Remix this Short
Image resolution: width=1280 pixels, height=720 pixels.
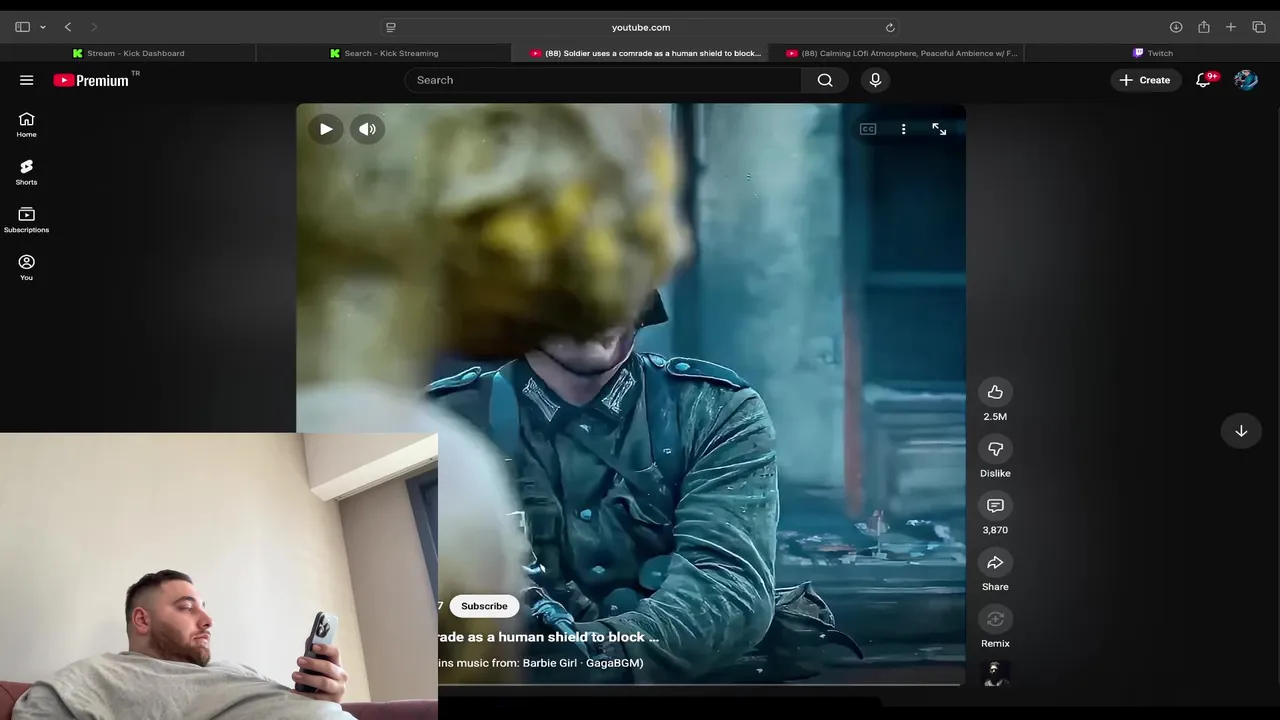point(995,620)
